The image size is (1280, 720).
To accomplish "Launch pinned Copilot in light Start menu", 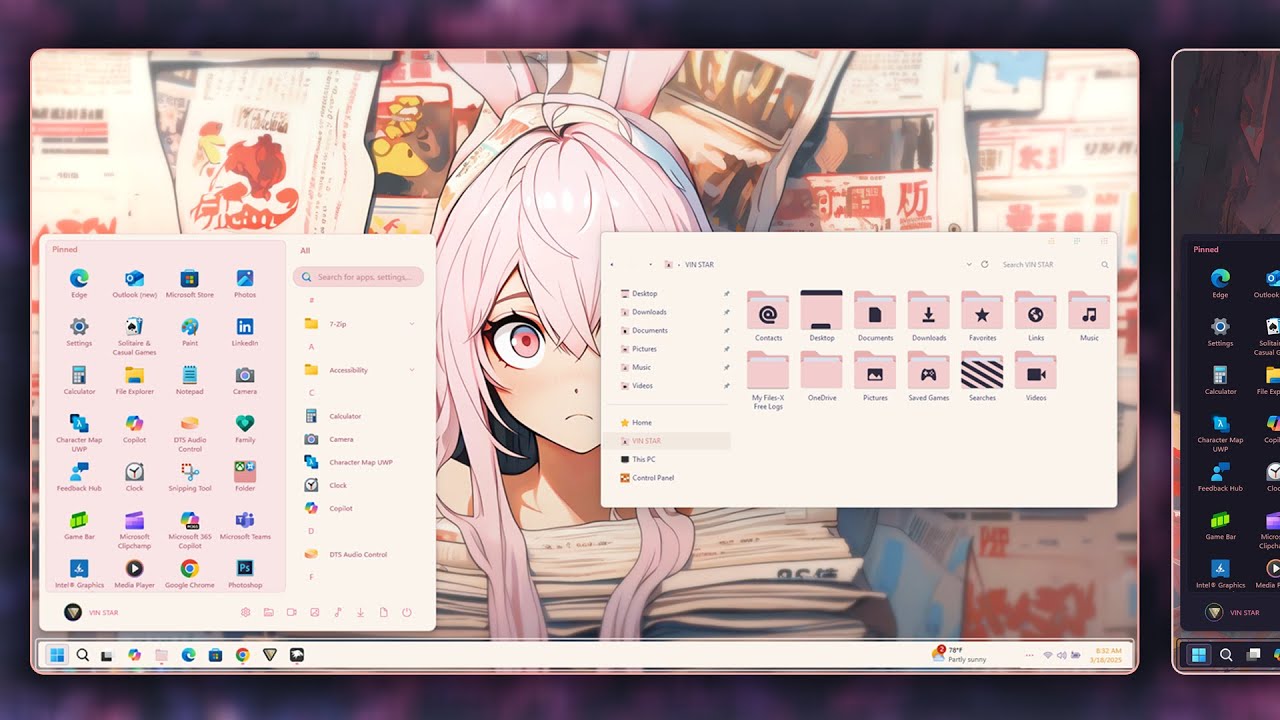I will pos(134,428).
